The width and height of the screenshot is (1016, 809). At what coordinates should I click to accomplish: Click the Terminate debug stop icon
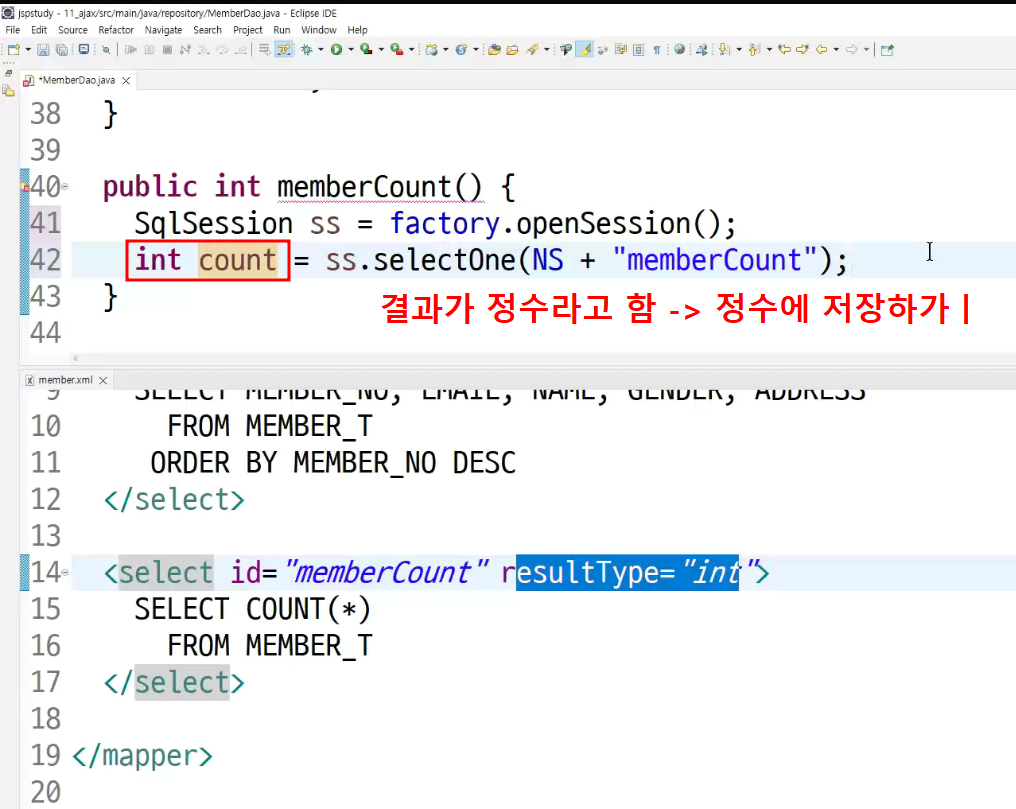[x=167, y=49]
